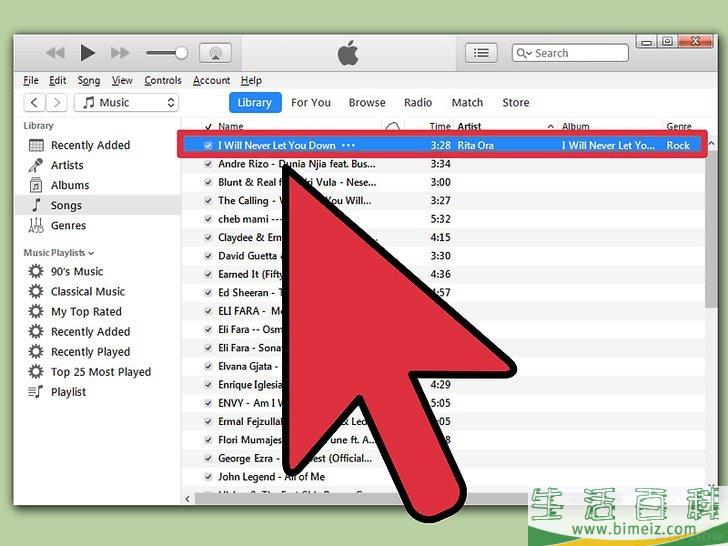Screen dimensions: 728x546
Task: Click the Fast-forward next track button
Action: click(120, 53)
